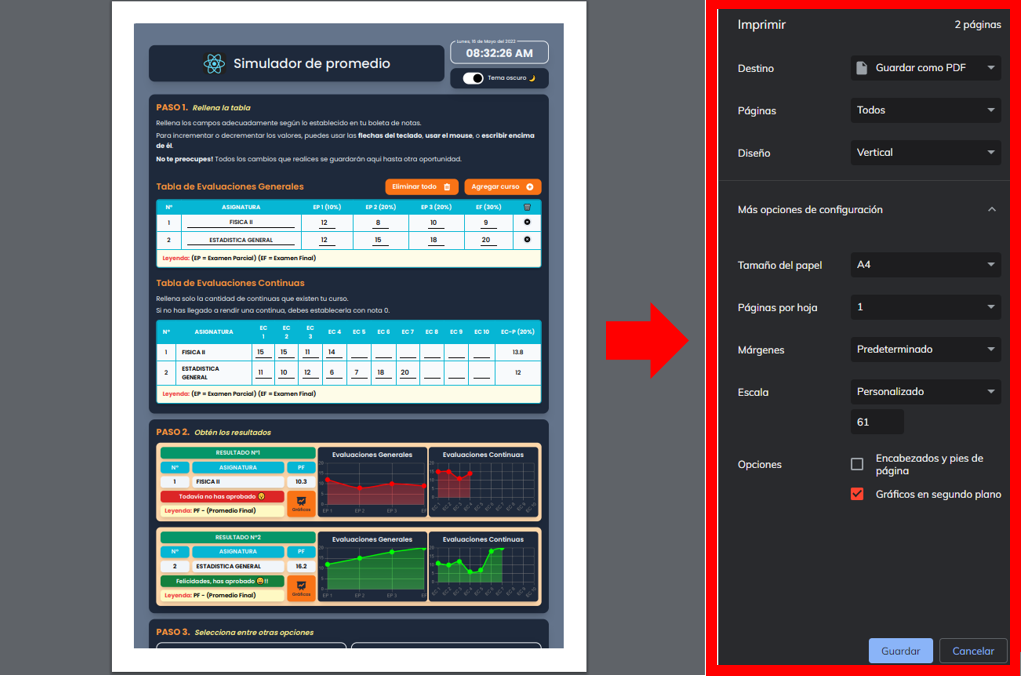
Task: Click the scale value field showing 61
Action: tap(877, 422)
